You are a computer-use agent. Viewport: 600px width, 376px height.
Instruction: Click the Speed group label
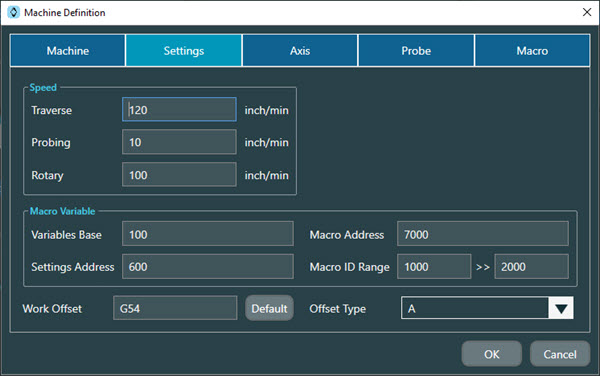coord(43,88)
